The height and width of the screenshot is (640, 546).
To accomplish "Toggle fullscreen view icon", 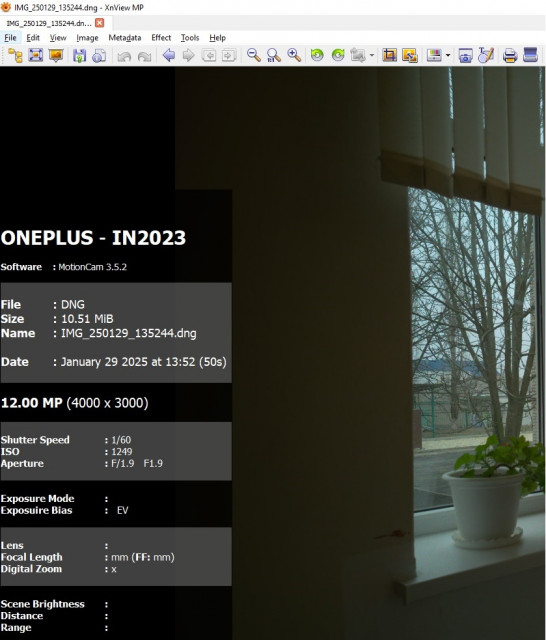I will (36, 55).
